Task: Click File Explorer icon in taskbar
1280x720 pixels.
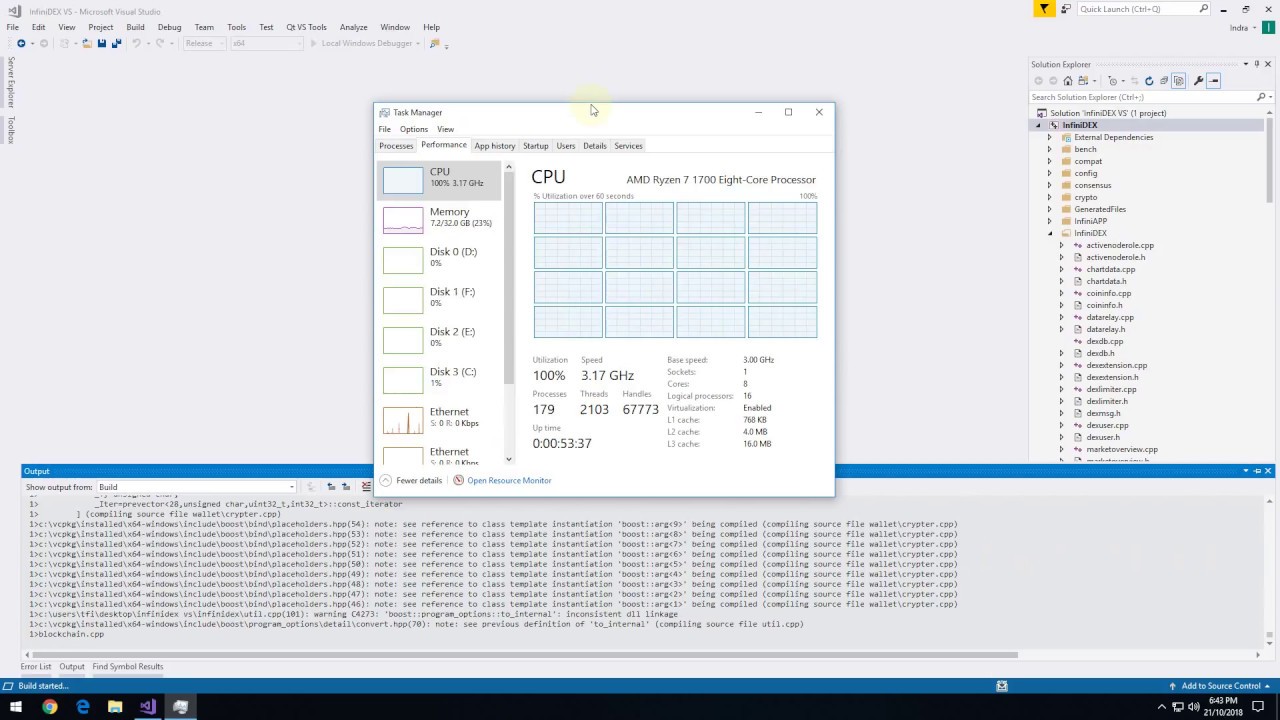Action: click(x=115, y=707)
